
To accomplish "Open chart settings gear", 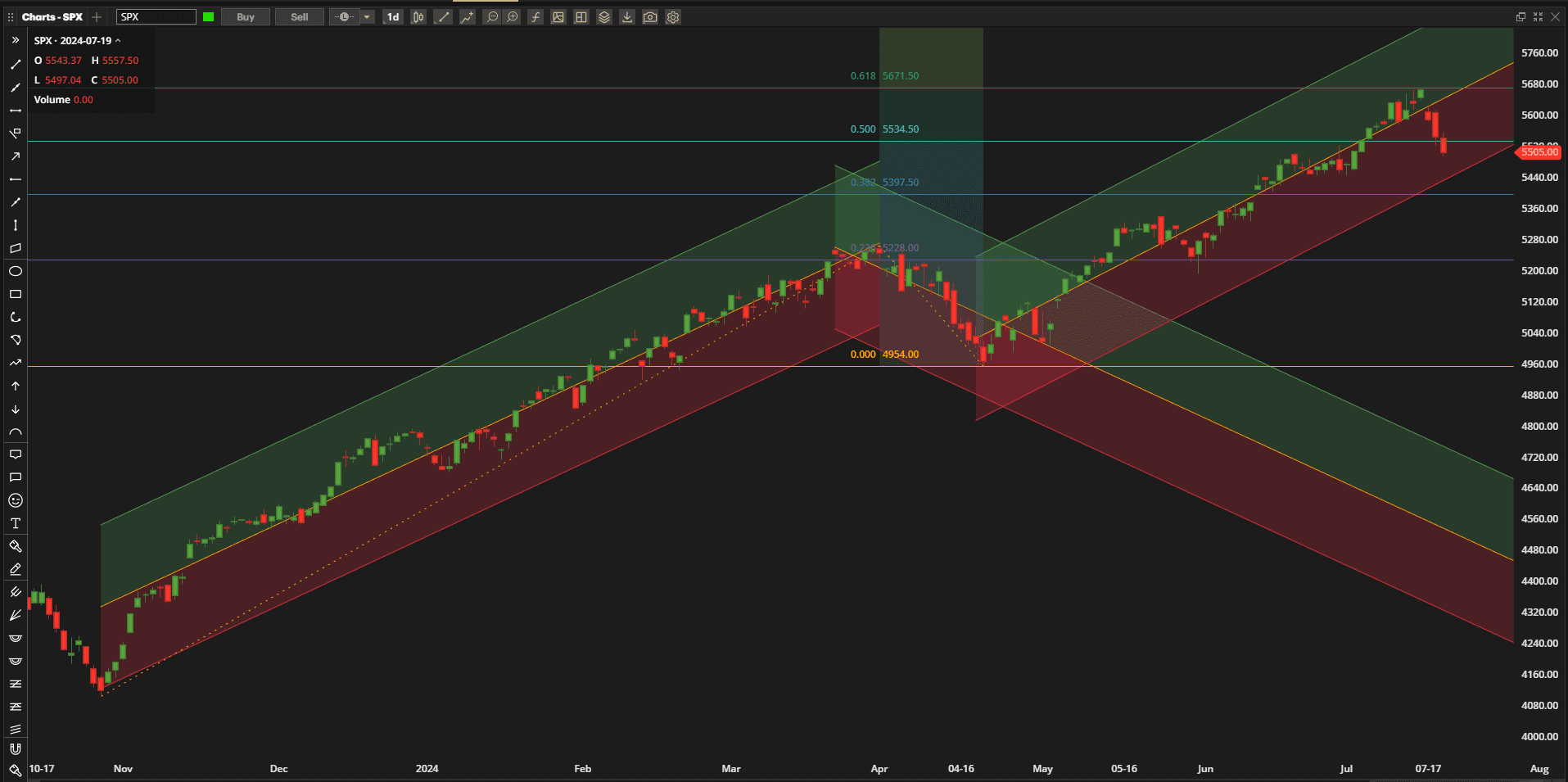I will click(673, 17).
